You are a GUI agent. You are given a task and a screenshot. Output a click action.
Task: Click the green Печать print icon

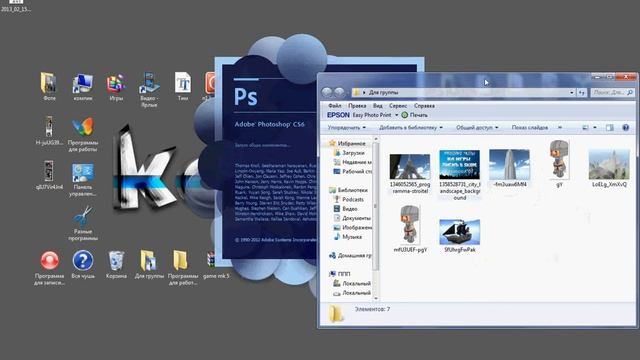(404, 115)
